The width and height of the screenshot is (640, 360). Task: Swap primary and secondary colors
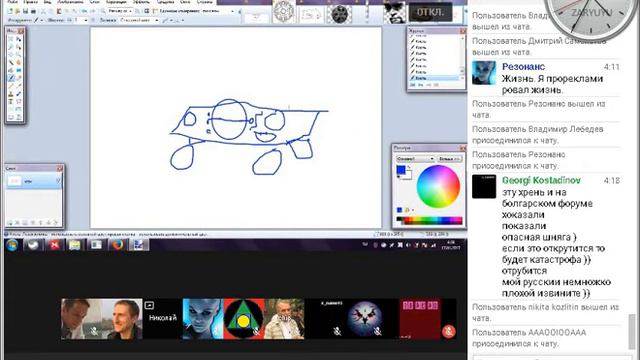[409, 167]
